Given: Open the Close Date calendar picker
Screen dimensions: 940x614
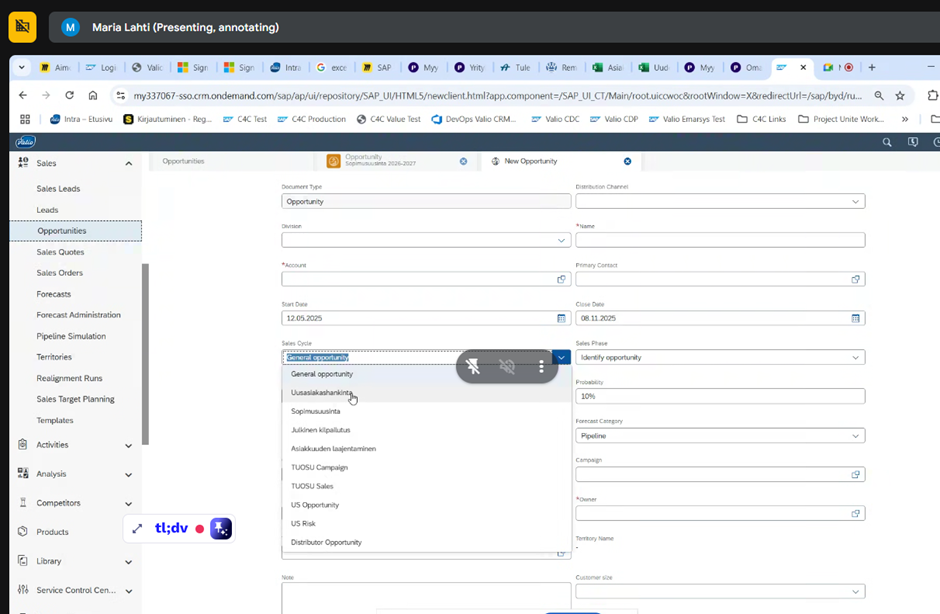Looking at the screenshot, I should 855,318.
